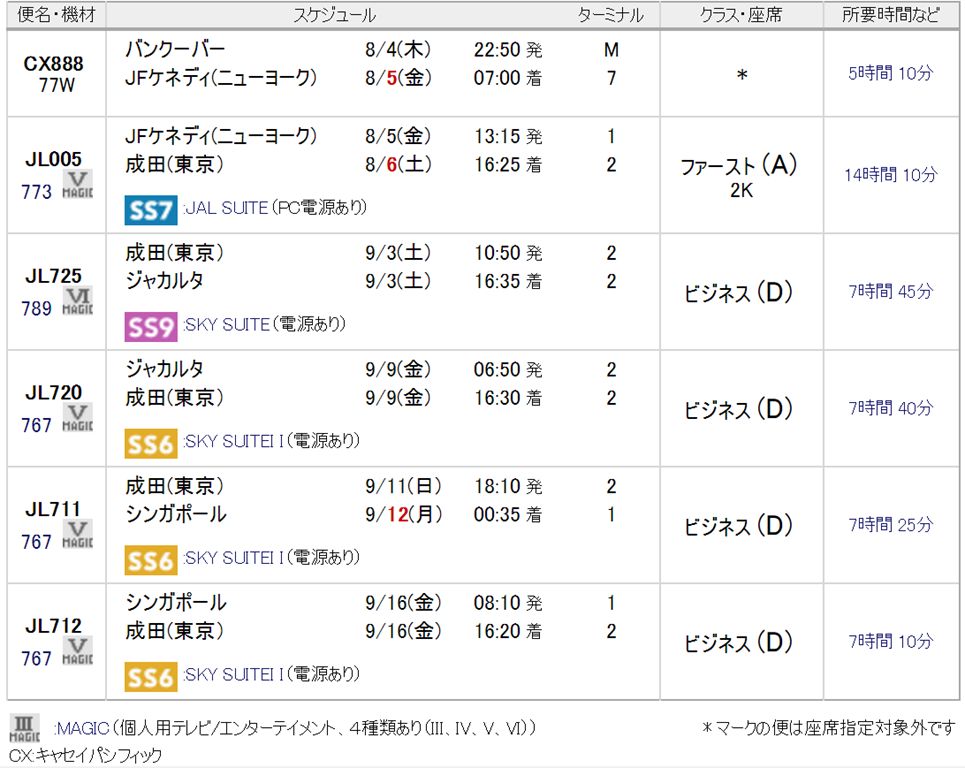
Task: Click the 00:35 着 arrival time
Action: (508, 514)
